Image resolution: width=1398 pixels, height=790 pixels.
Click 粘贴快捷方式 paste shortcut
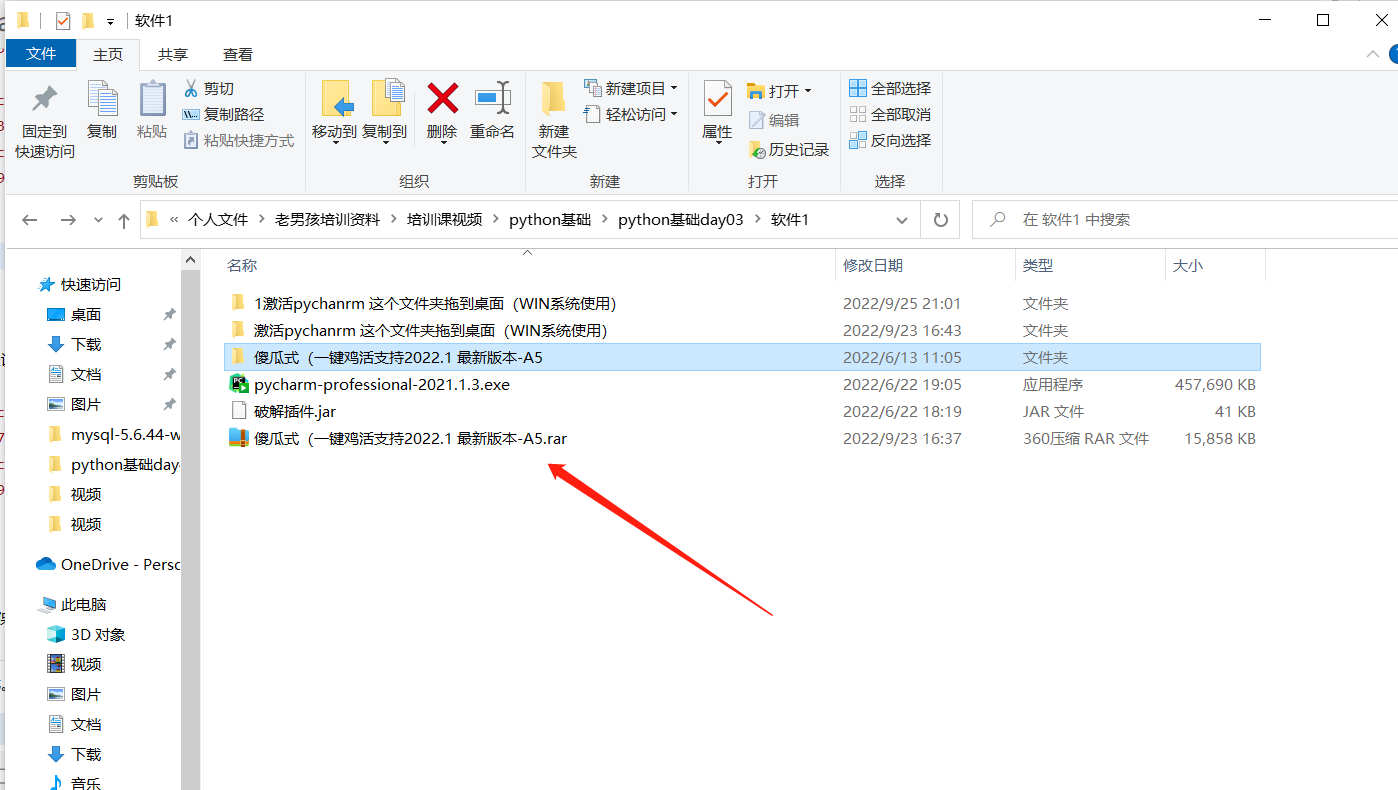coord(238,141)
